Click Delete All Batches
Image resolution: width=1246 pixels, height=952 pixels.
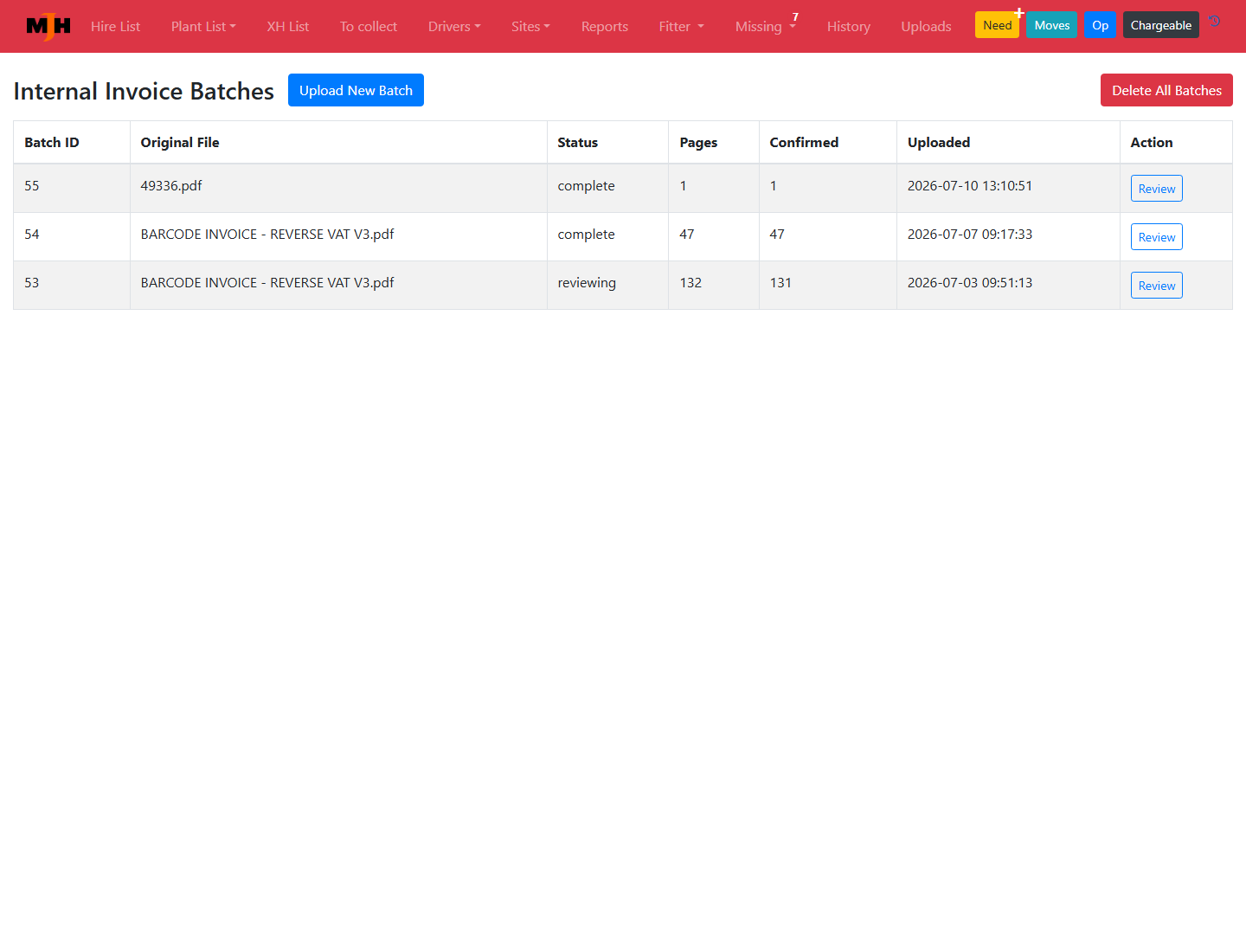(x=1166, y=90)
